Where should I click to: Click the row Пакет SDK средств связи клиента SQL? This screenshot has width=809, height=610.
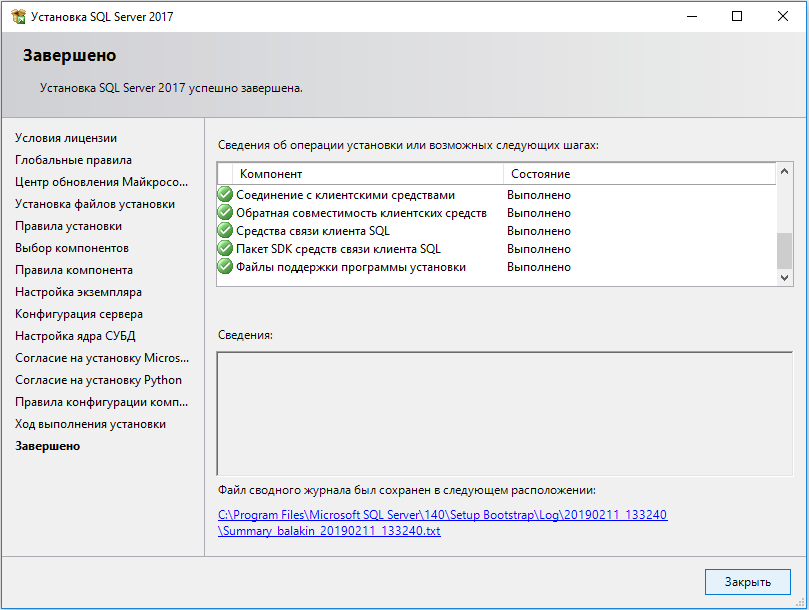coord(496,249)
